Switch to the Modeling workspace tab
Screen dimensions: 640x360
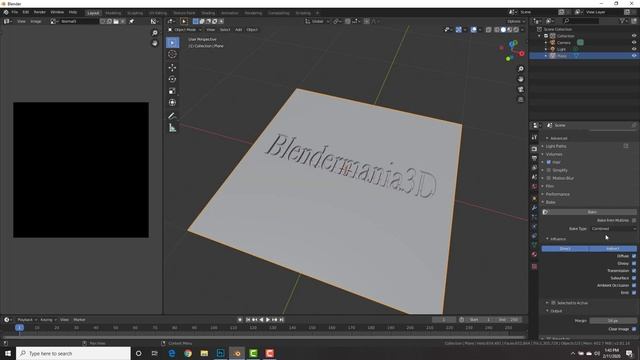pyautogui.click(x=113, y=13)
